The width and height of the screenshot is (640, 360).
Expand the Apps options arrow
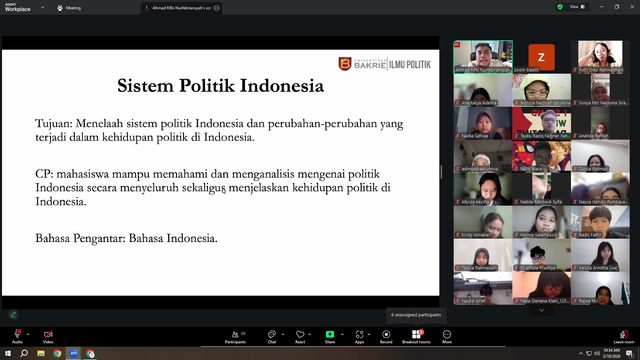coord(369,334)
